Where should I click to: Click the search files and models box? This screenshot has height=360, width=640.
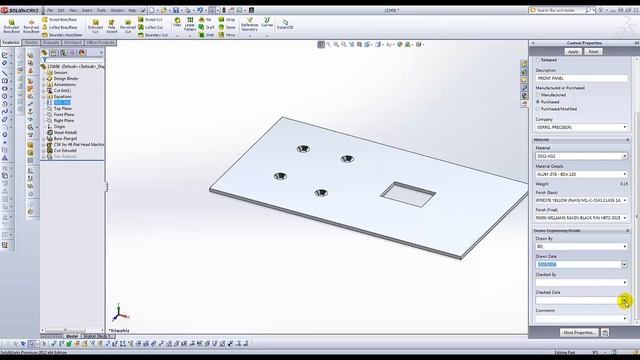557,10
